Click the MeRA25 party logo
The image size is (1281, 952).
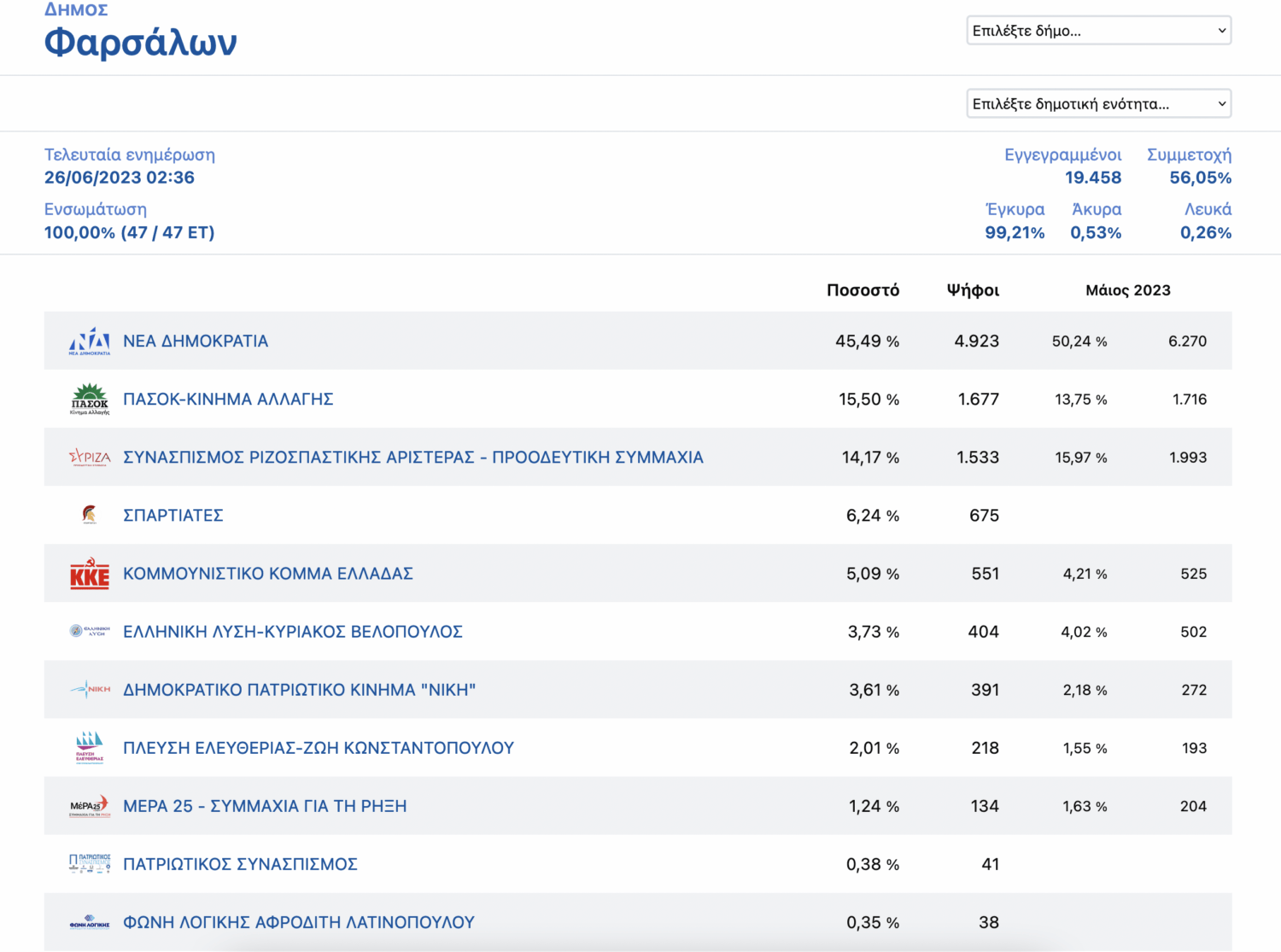click(90, 806)
